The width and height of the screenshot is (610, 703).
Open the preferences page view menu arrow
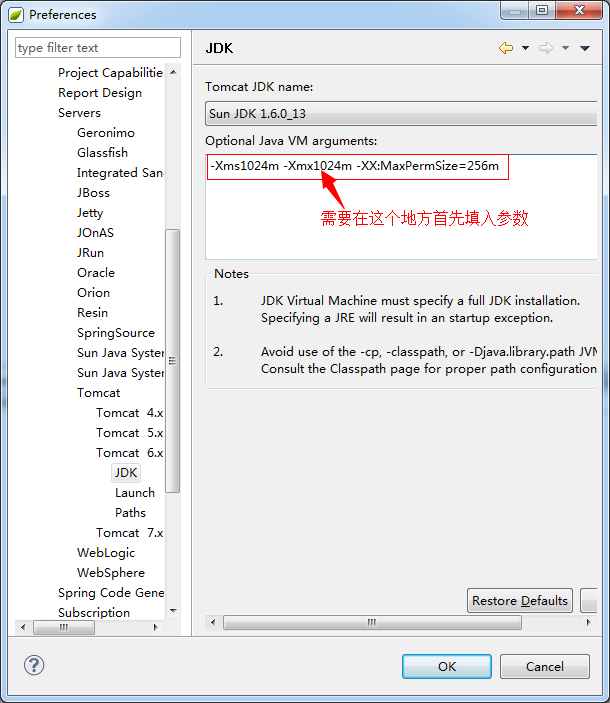585,48
